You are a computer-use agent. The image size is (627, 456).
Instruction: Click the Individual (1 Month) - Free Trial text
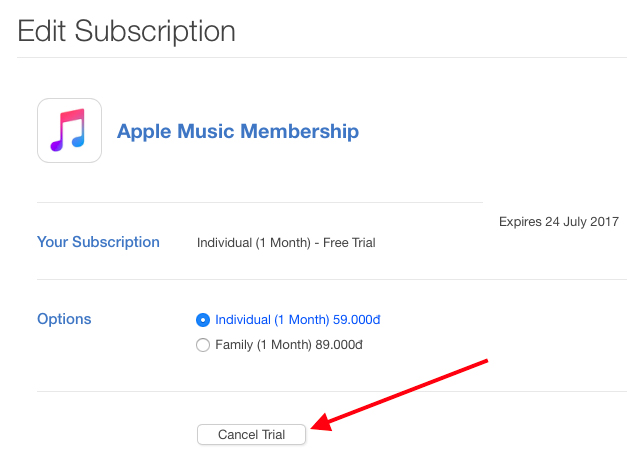tap(286, 243)
